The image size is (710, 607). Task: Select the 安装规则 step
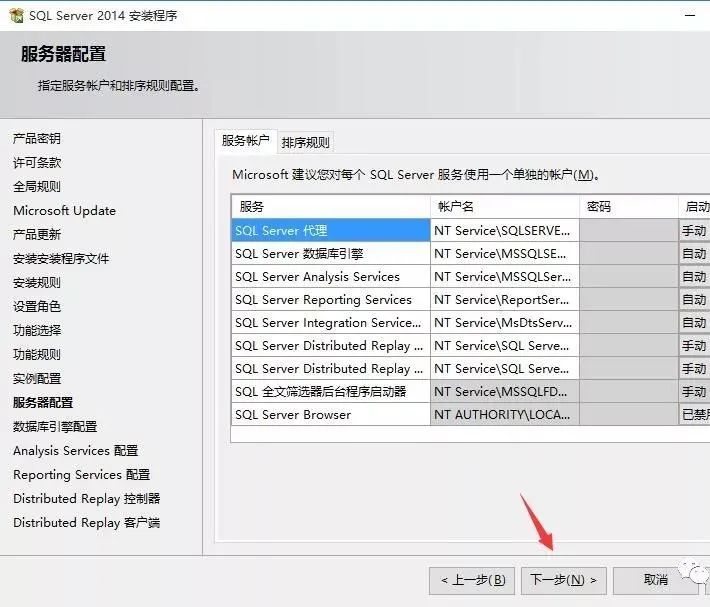coord(37,282)
